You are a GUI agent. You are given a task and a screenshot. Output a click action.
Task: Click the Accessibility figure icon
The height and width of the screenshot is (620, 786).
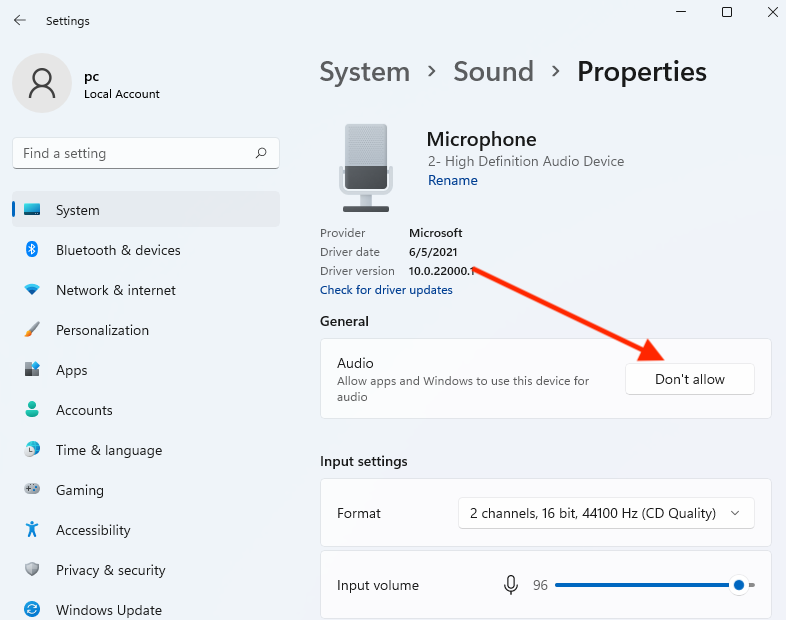pos(32,530)
